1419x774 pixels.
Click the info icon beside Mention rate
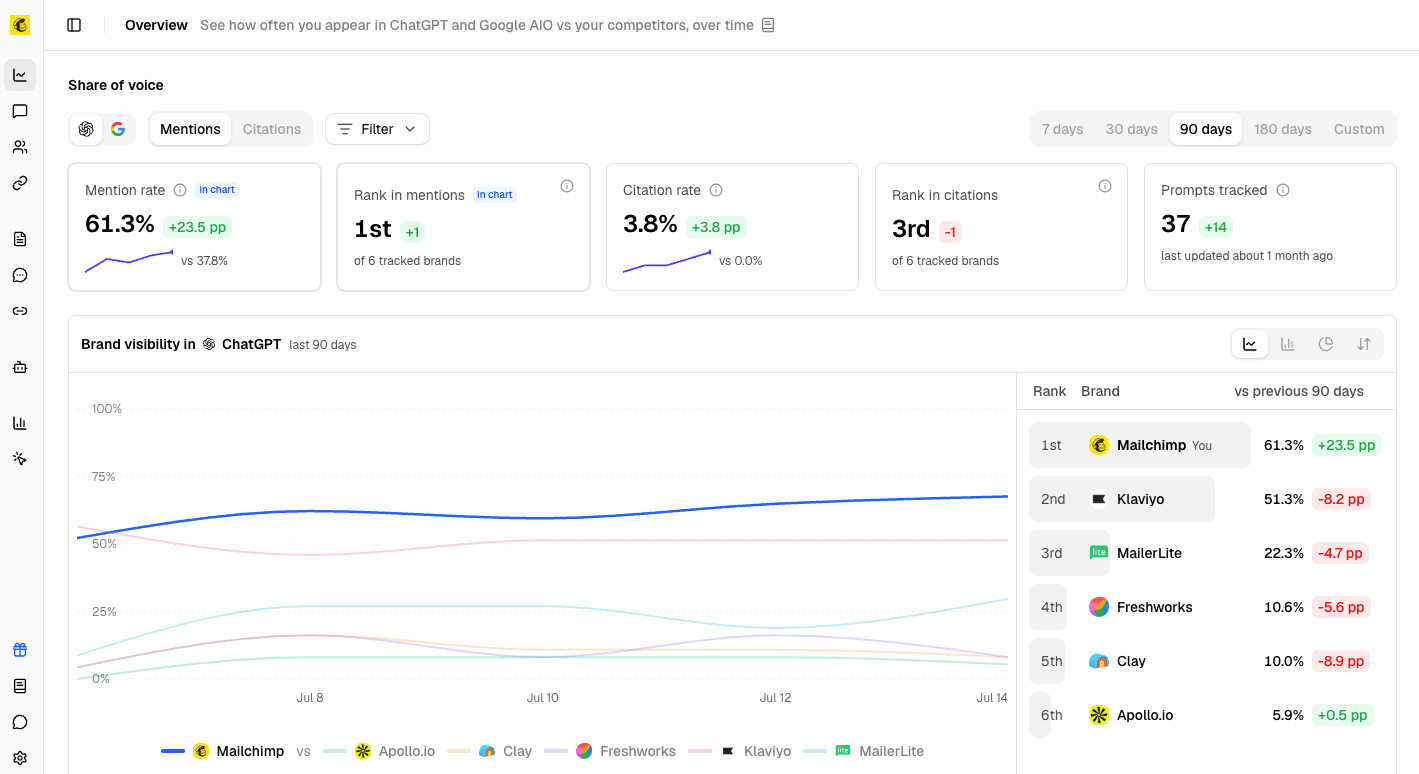180,190
